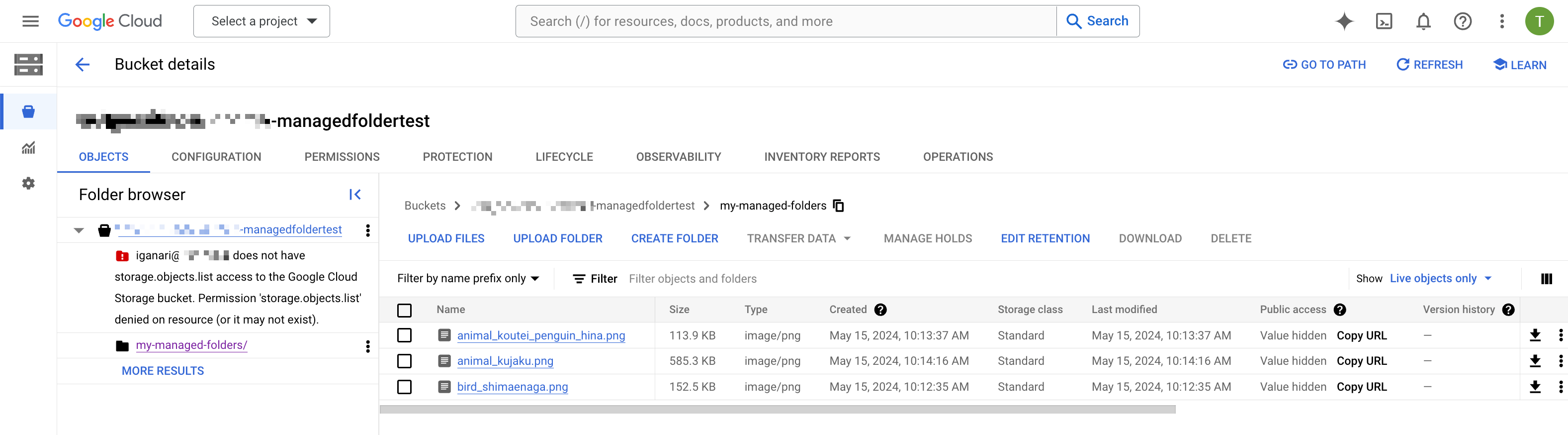Open column display options icon
1568x435 pixels.
click(1546, 278)
